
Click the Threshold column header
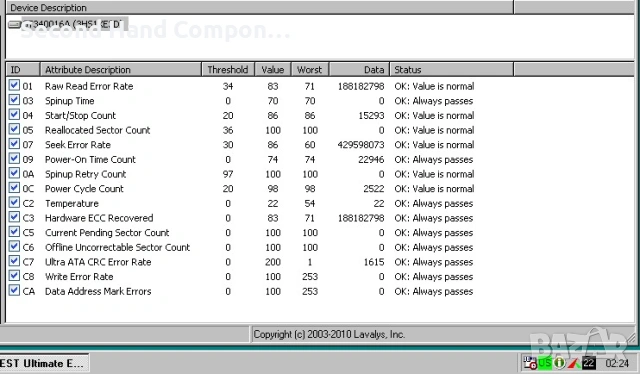coord(228,69)
